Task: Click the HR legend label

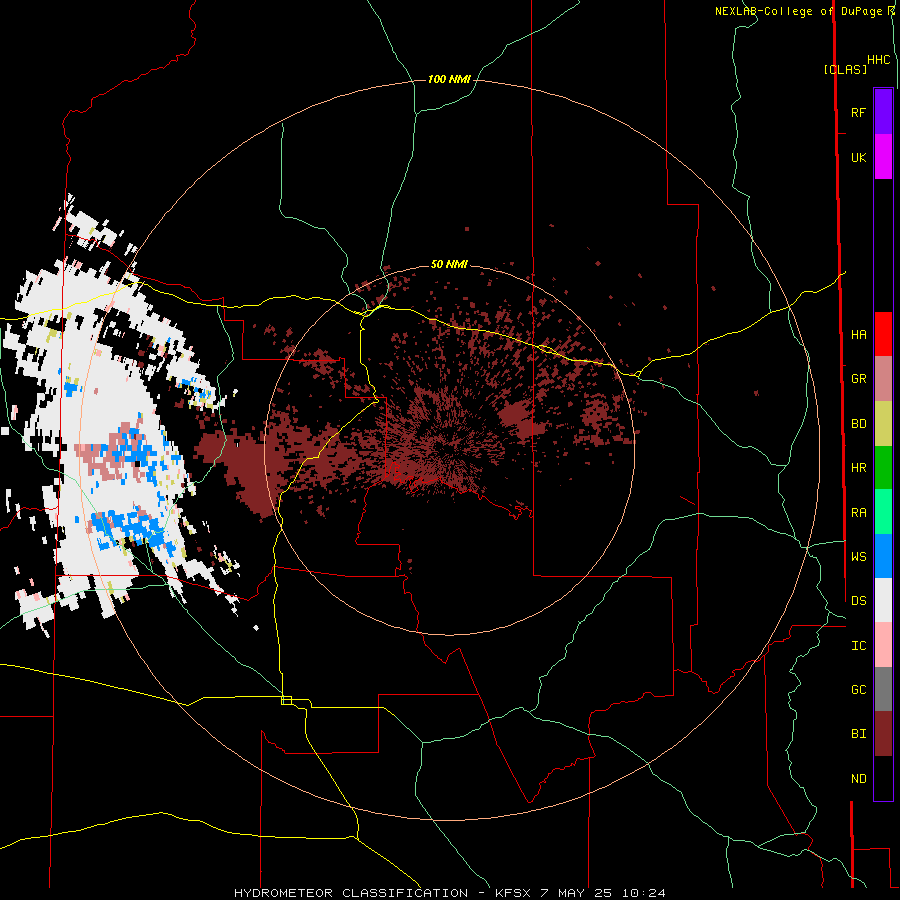Action: pyautogui.click(x=858, y=468)
